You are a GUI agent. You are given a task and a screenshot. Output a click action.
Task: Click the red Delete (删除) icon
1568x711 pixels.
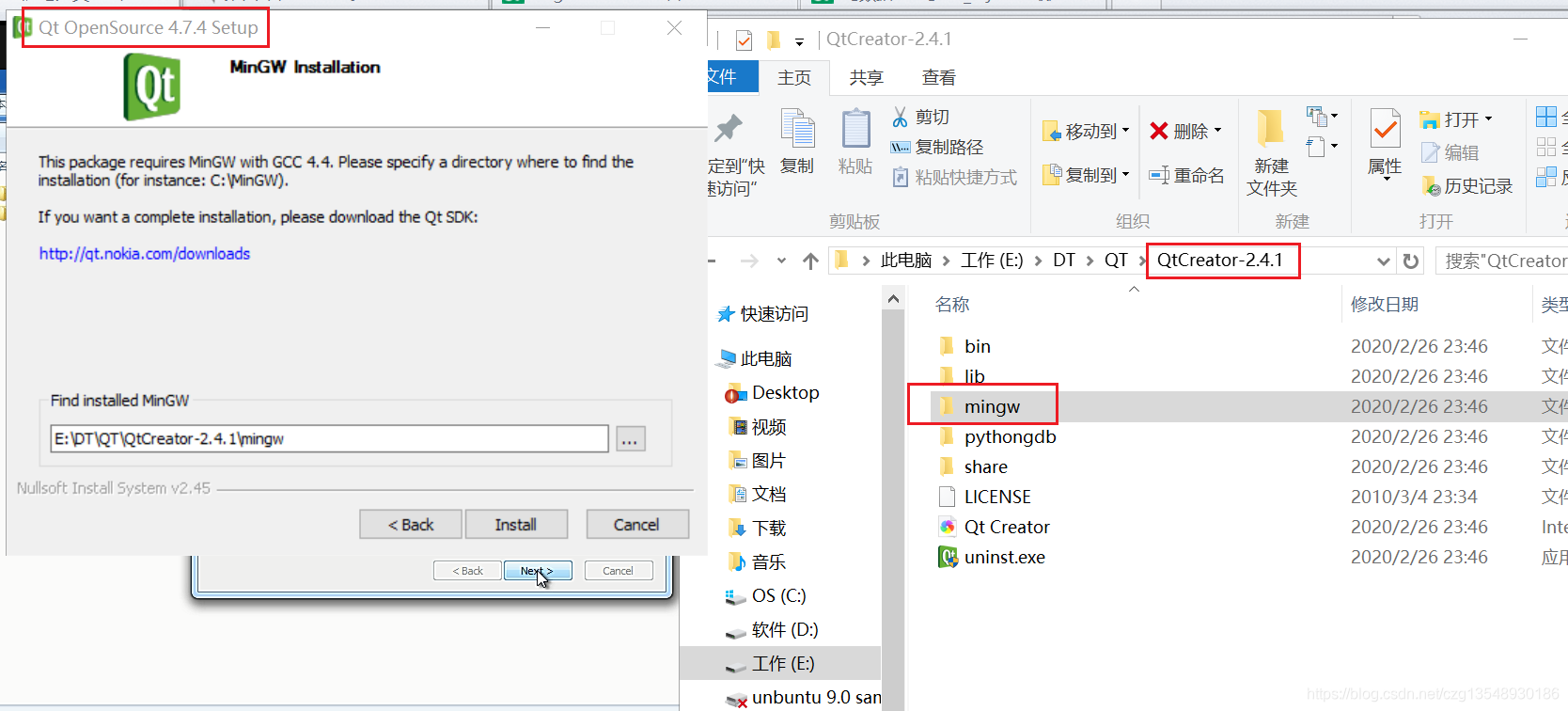(x=1159, y=131)
